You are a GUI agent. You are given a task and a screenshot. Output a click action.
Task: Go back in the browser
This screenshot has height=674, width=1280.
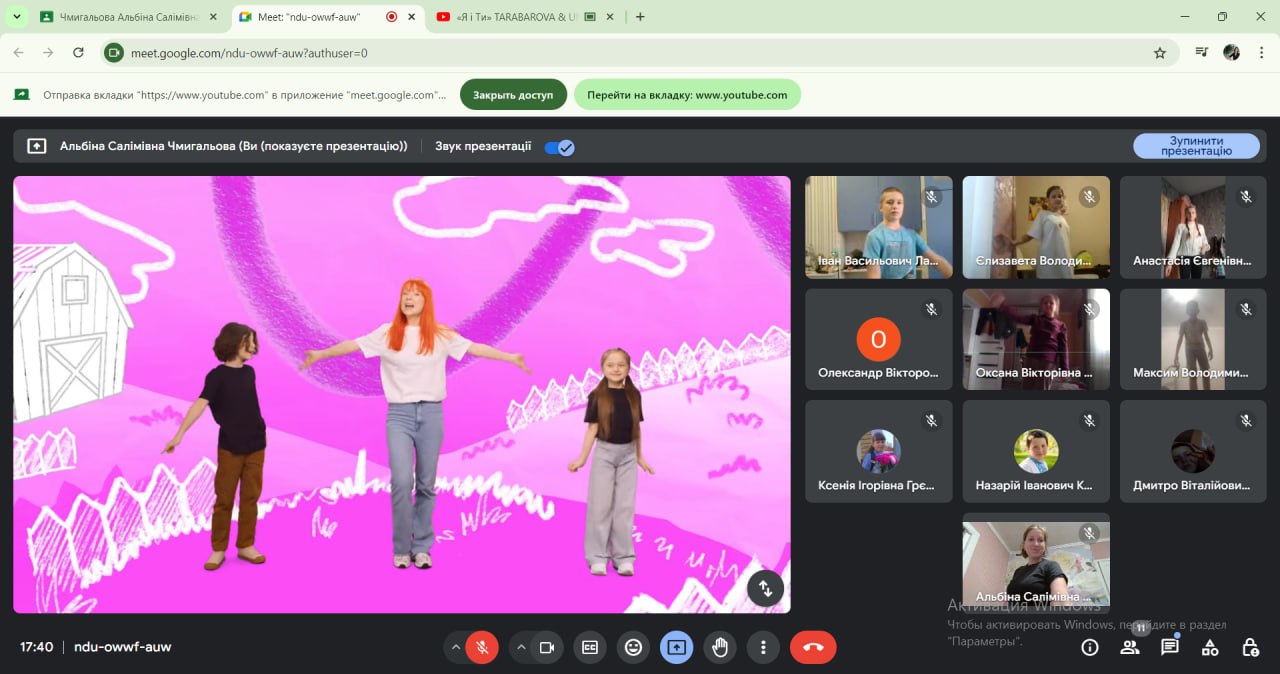tap(19, 53)
